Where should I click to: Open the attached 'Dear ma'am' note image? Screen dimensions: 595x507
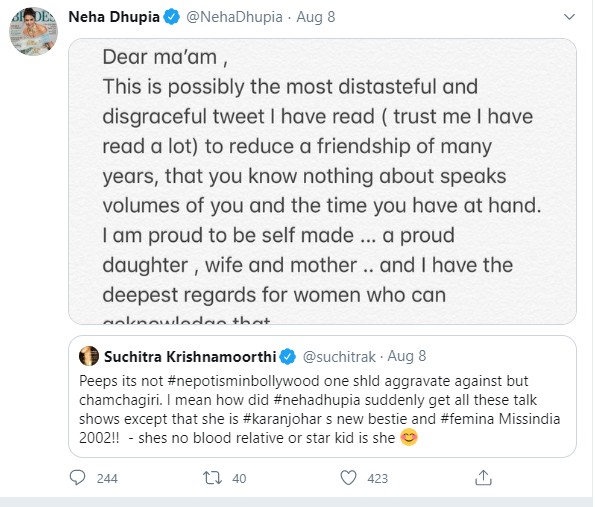pos(322,181)
